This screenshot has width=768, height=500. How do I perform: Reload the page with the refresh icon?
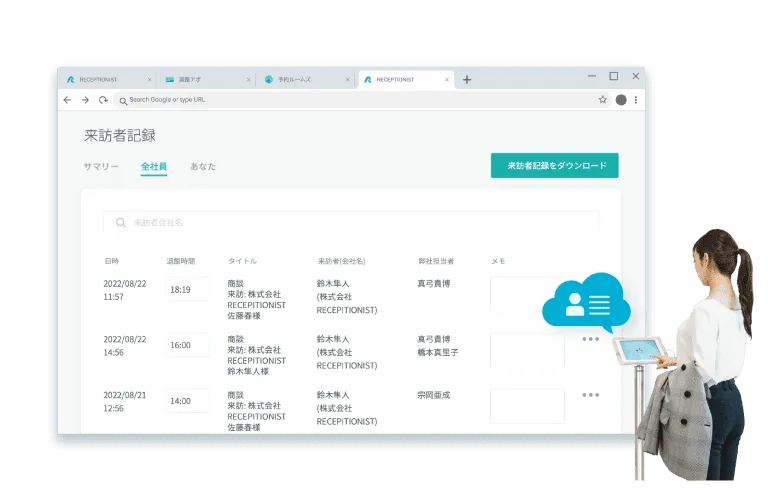[x=103, y=100]
